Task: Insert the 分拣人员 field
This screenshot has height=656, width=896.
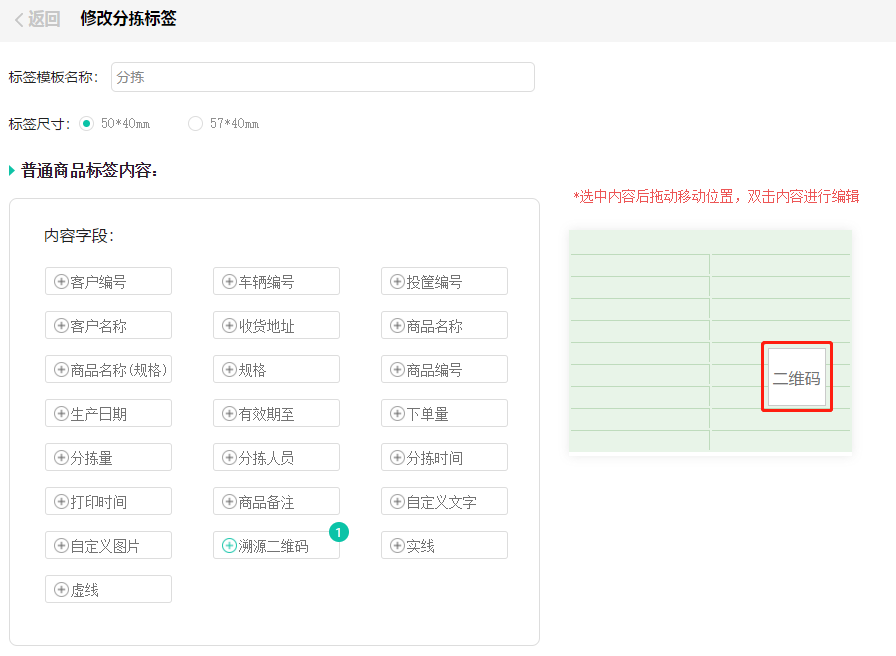Action: pos(276,457)
